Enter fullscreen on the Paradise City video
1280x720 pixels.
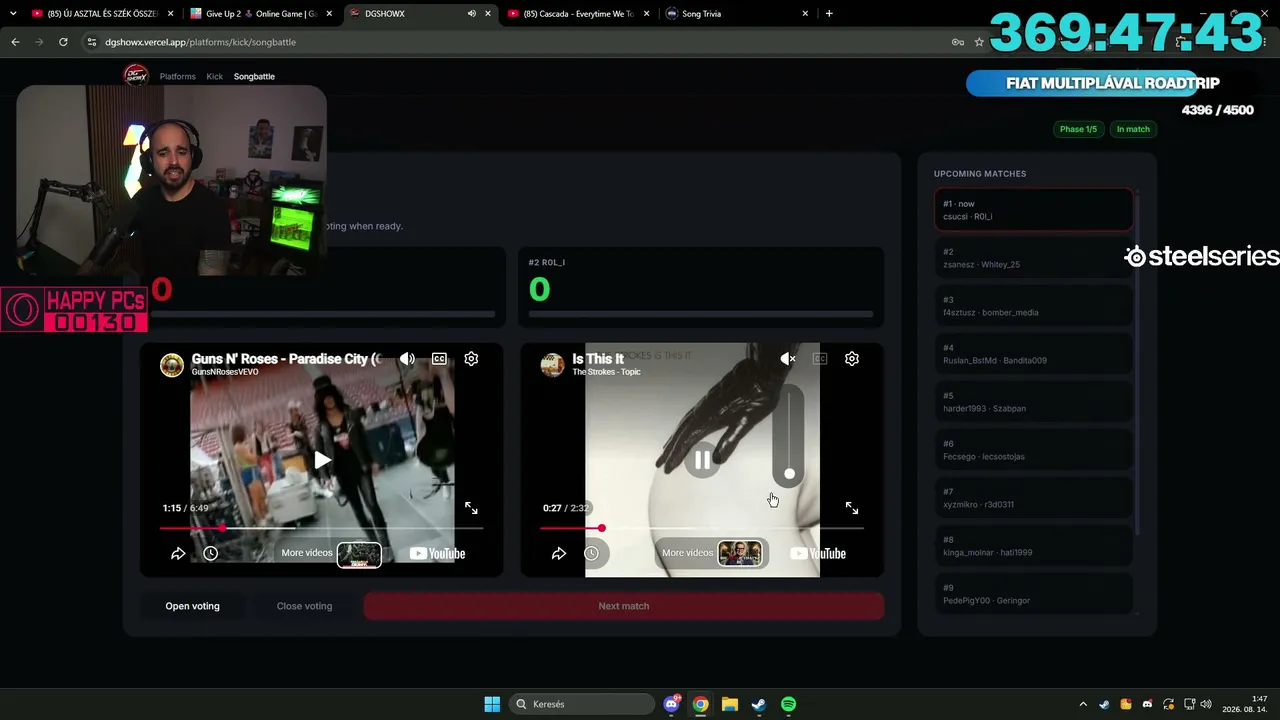pyautogui.click(x=471, y=508)
